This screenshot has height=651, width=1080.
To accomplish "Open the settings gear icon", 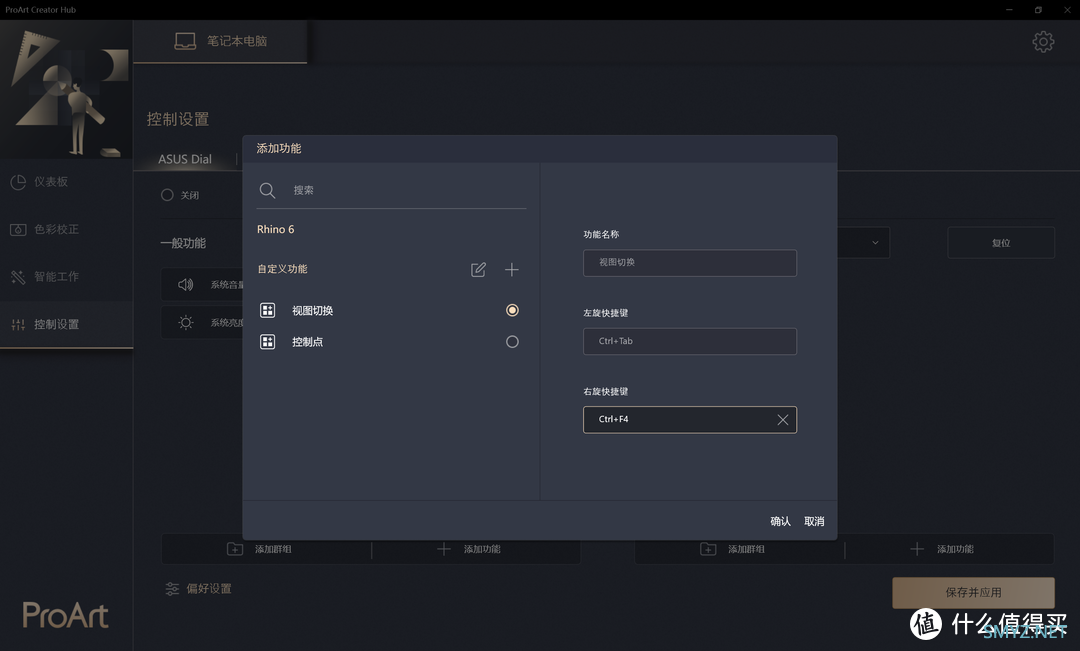I will coord(1043,42).
